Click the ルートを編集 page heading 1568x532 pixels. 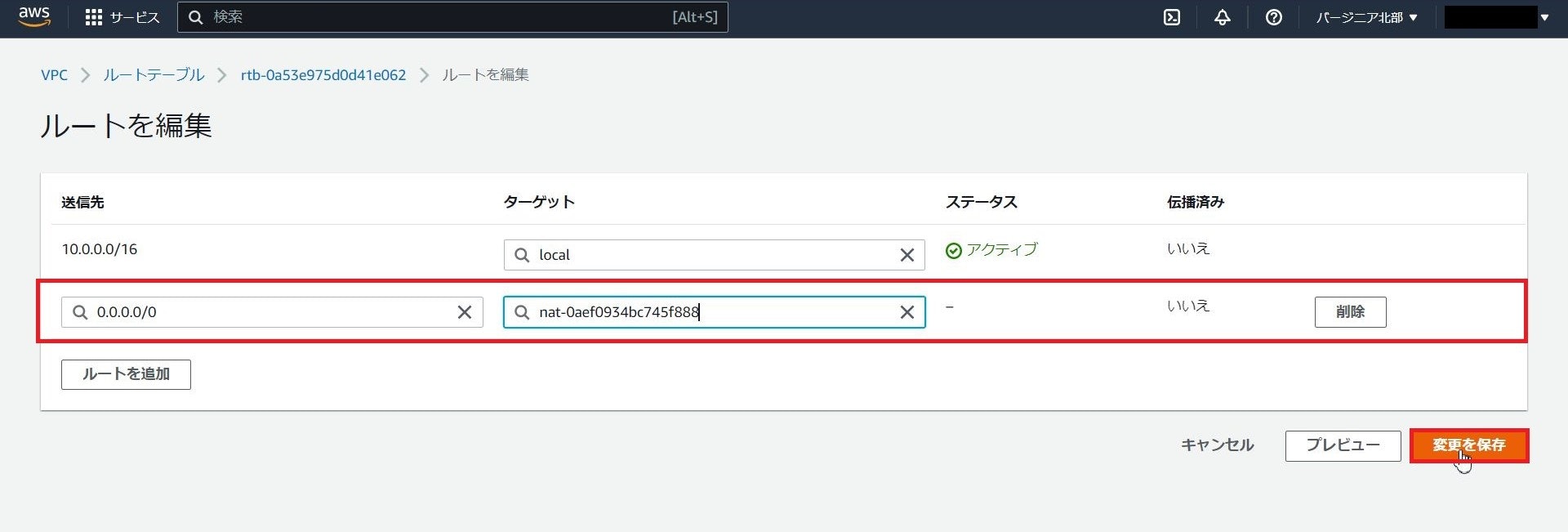[x=126, y=126]
